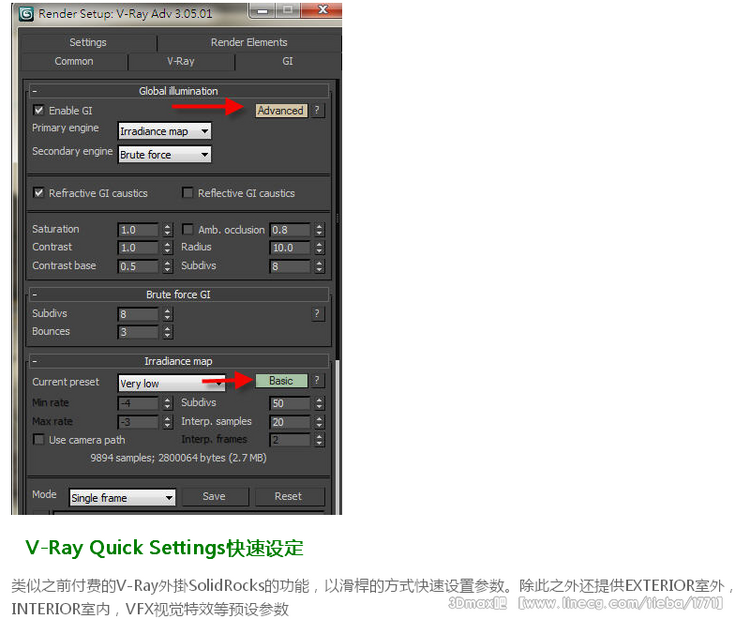
Task: Collapse the Global illumination rollout
Action: pyautogui.click(x=34, y=91)
